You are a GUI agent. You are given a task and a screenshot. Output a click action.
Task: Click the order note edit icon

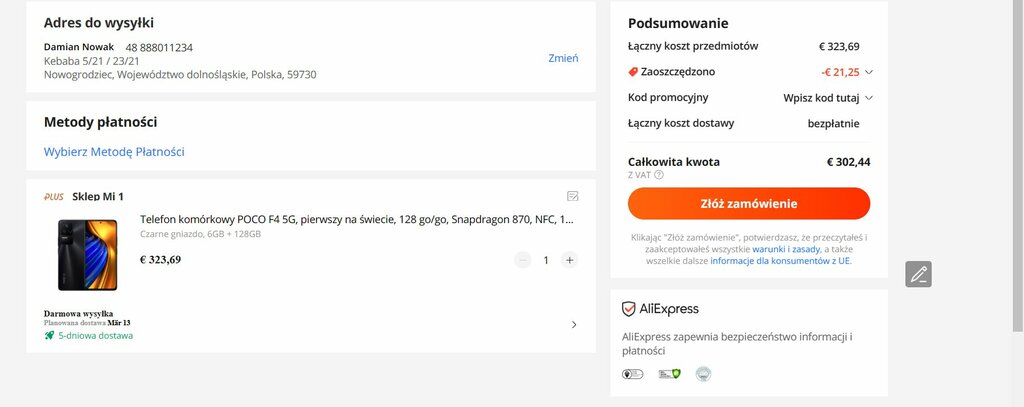tap(573, 196)
